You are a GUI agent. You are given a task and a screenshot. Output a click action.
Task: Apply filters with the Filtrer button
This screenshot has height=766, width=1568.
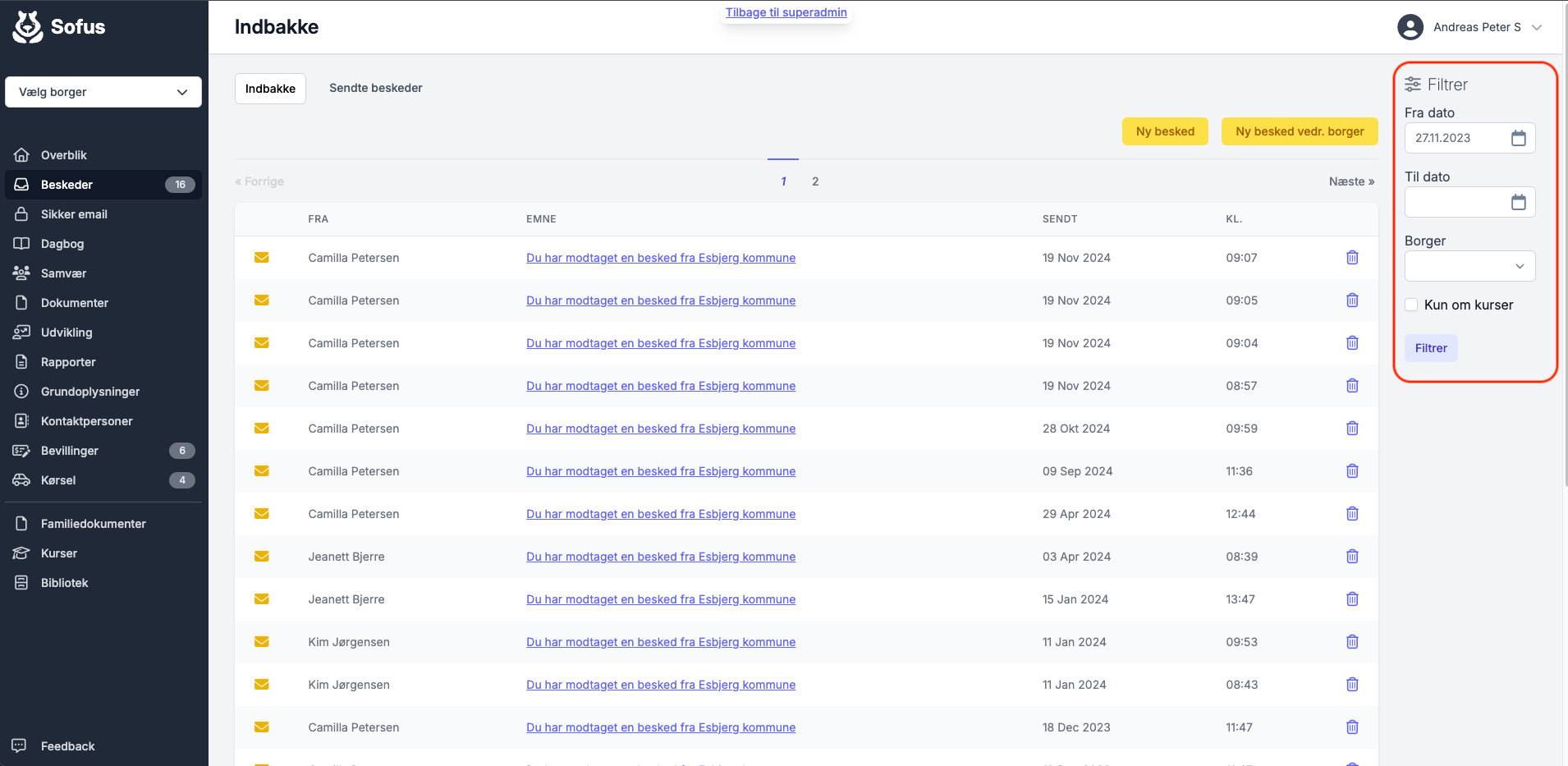coord(1430,348)
